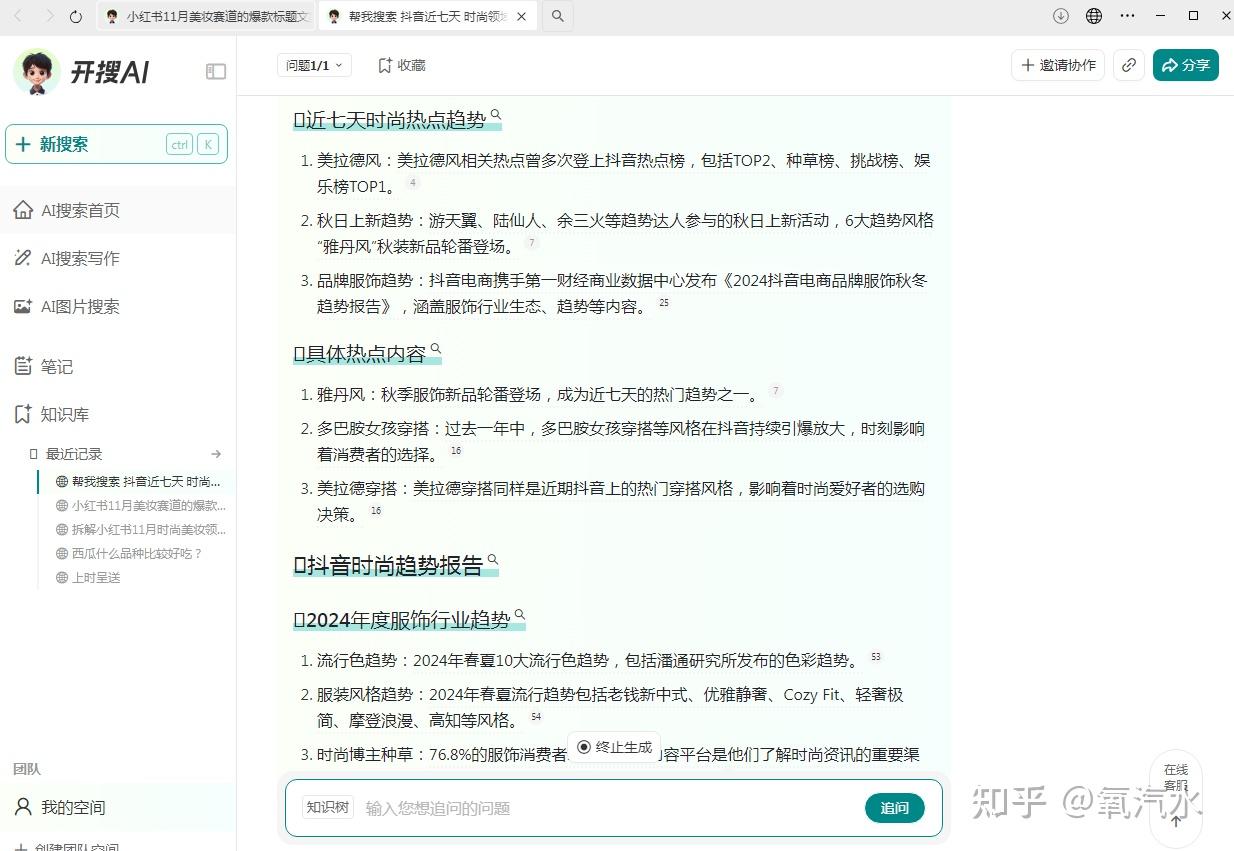Open the 问题1/1 dropdown
Screen dimensions: 1234x851
(313, 64)
